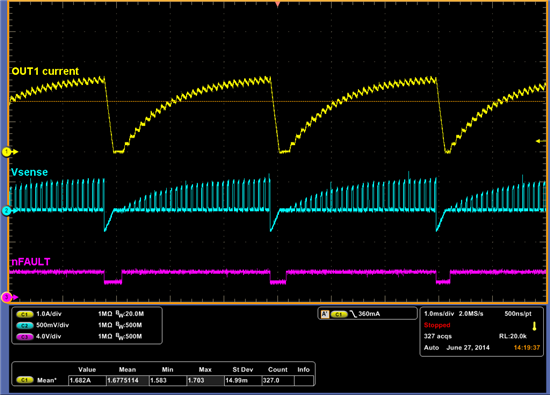Select the C1 badge for 1.0A/div
The width and height of the screenshot is (550, 395).
pyautogui.click(x=25, y=314)
